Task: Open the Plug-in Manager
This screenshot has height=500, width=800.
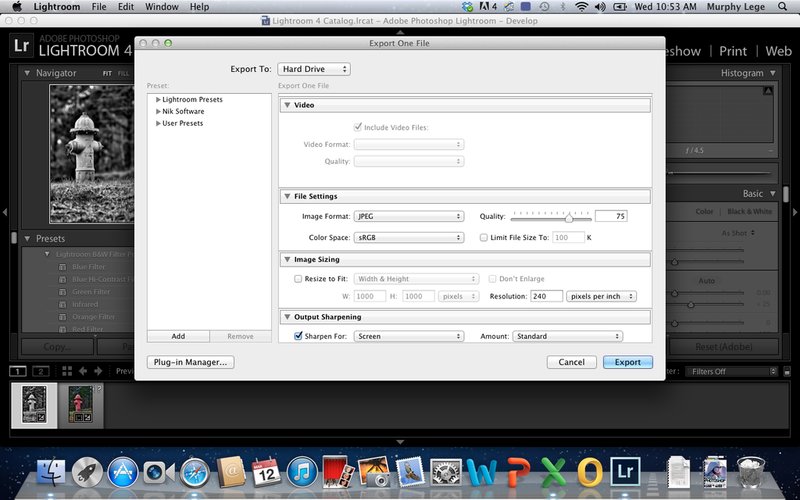Action: [x=190, y=362]
